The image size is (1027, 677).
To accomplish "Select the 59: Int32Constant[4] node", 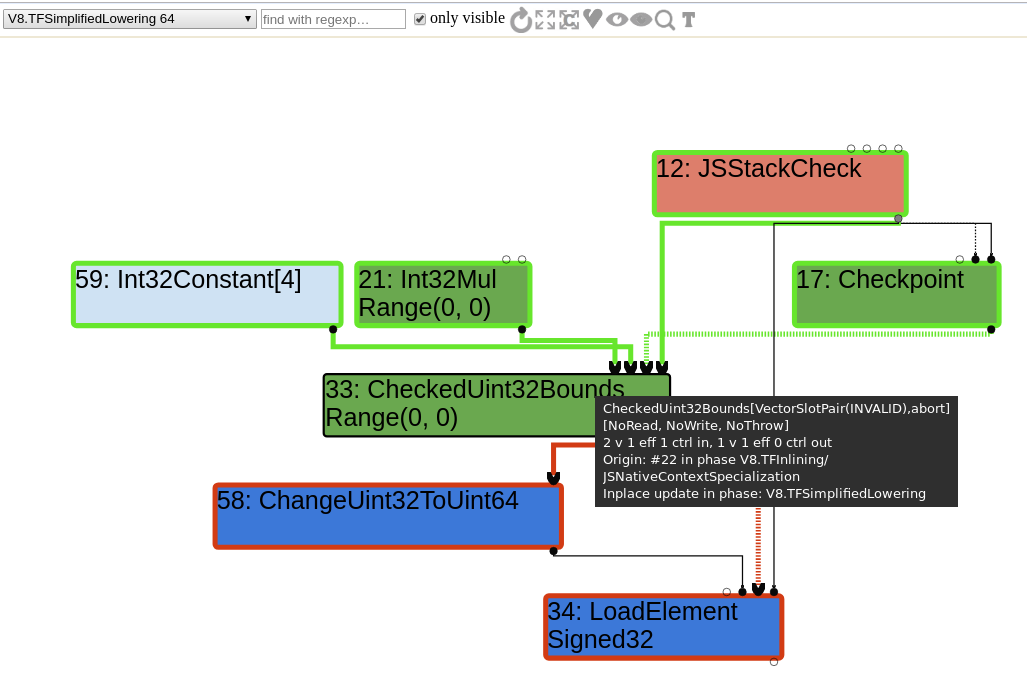I will click(x=207, y=295).
